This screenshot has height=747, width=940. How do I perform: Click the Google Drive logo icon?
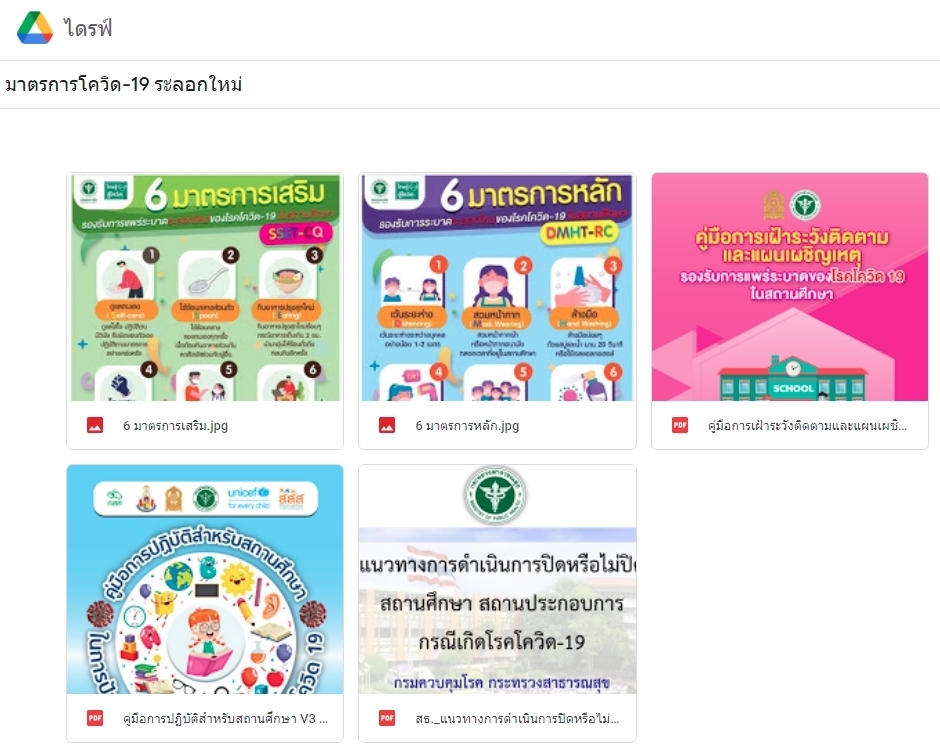pyautogui.click(x=35, y=28)
